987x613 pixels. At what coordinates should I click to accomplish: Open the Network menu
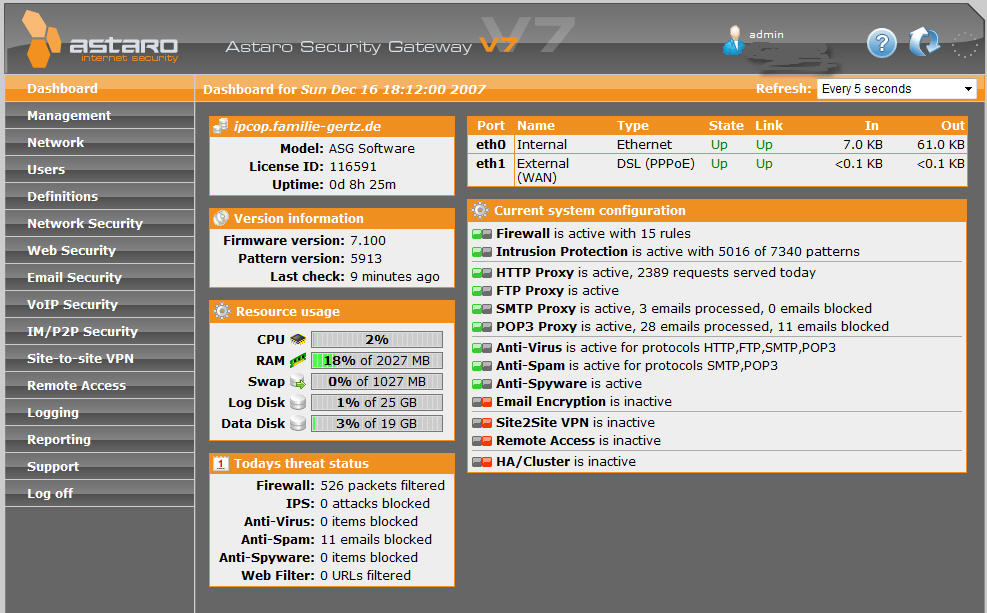[x=99, y=142]
